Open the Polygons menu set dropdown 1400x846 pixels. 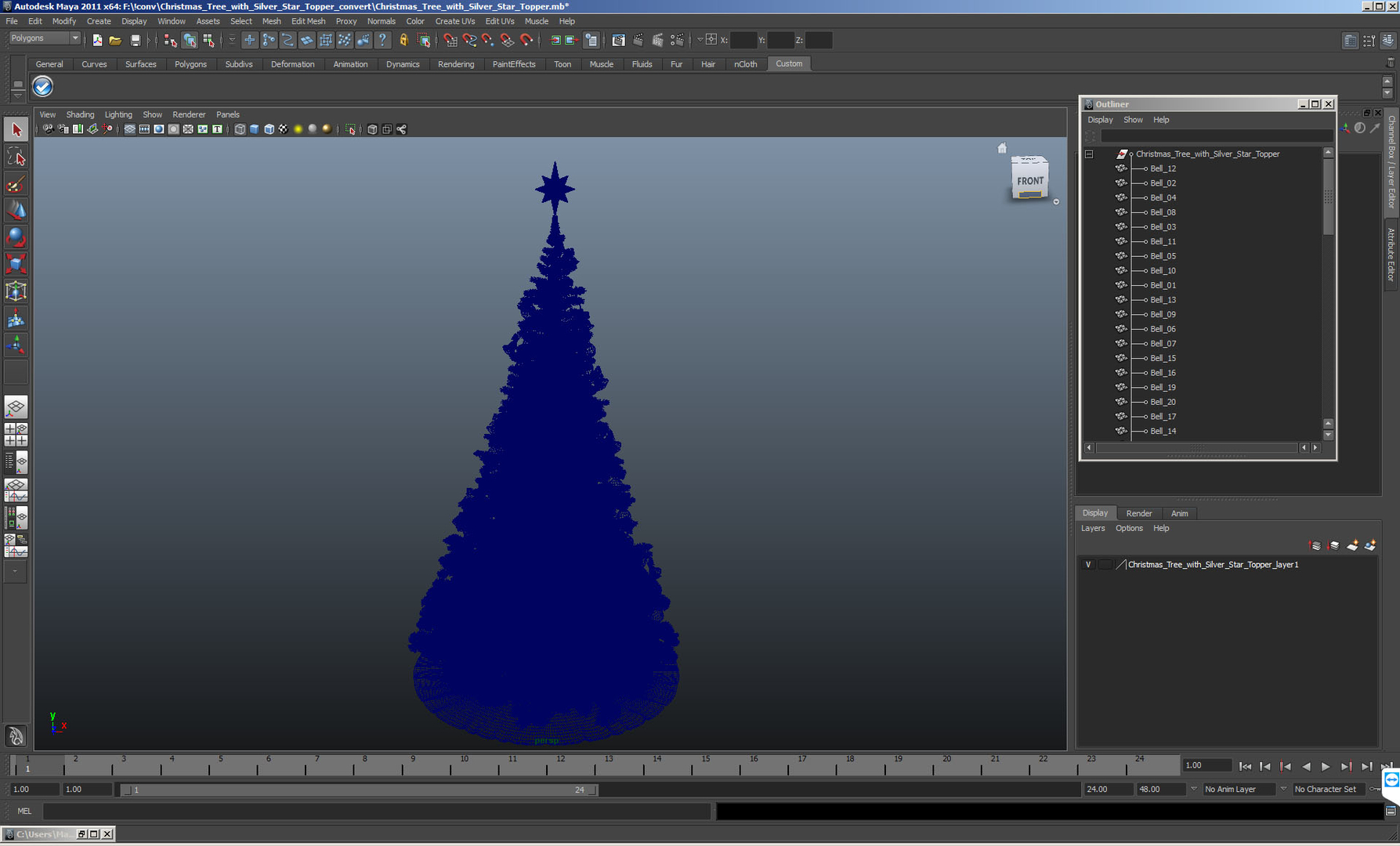[x=43, y=38]
